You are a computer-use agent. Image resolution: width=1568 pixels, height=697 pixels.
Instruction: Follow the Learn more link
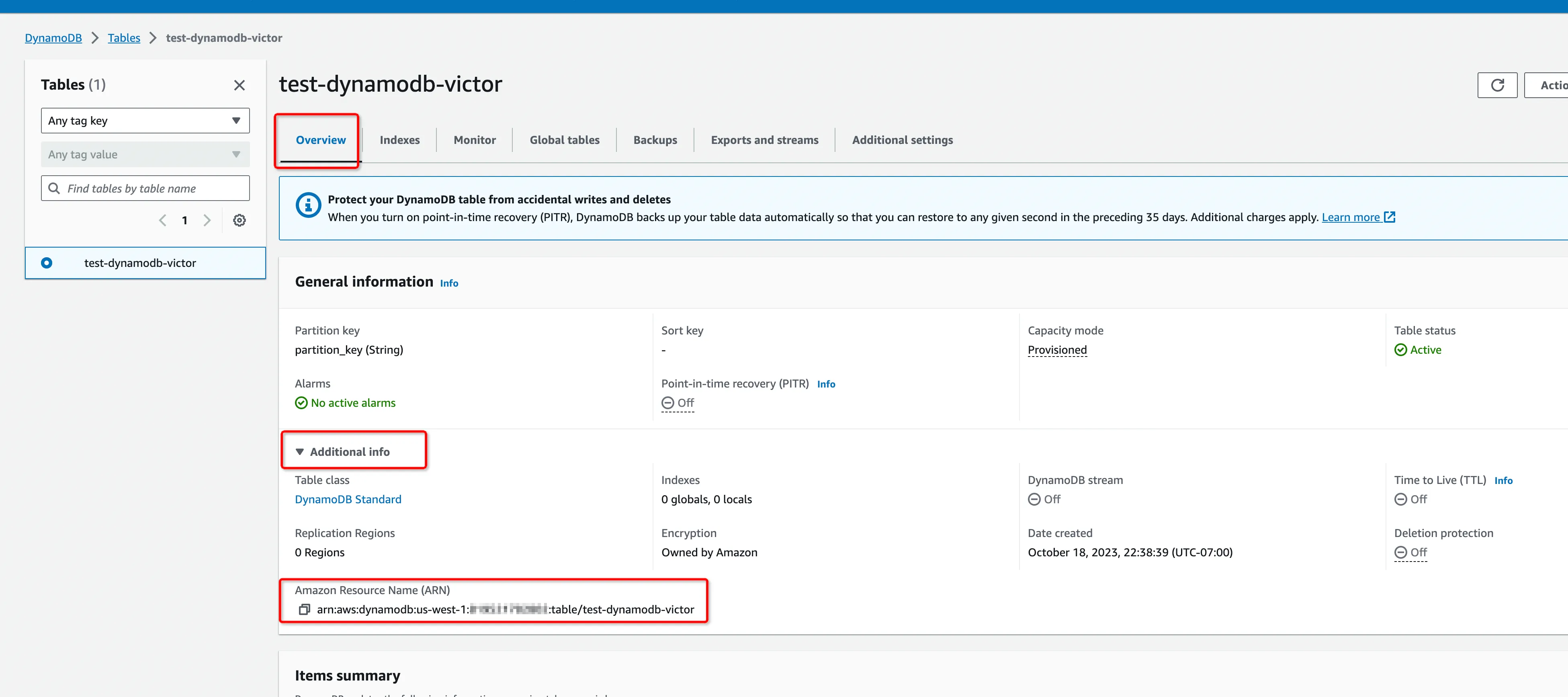coord(1351,217)
